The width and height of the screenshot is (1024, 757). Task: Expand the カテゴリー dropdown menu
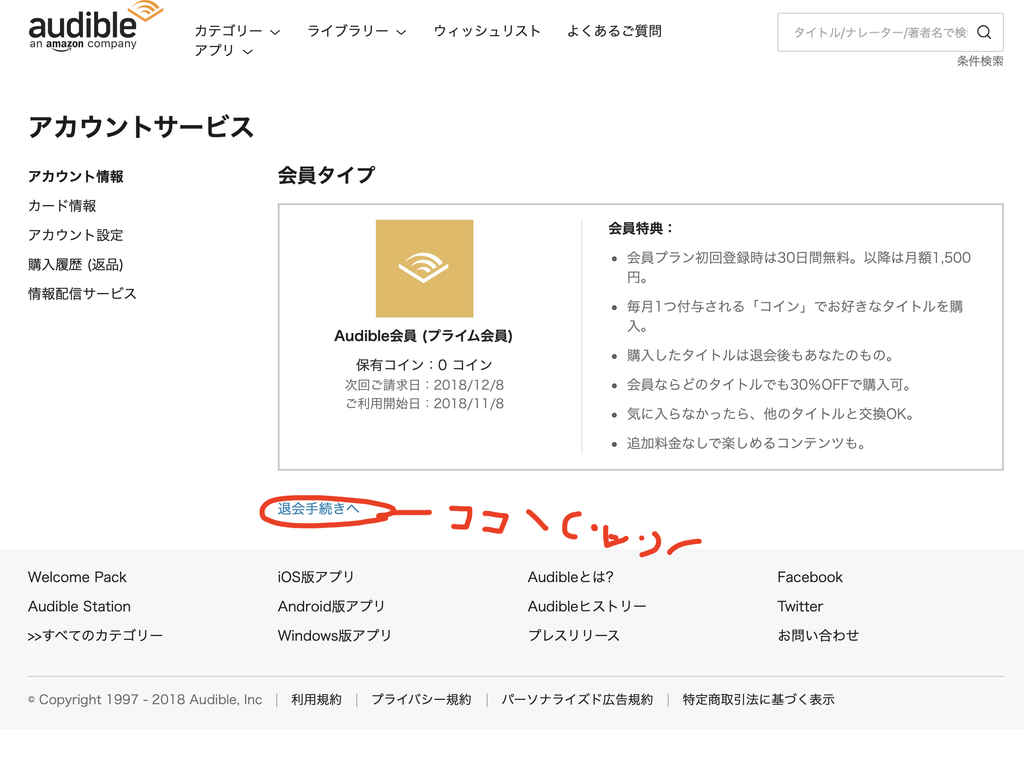[x=238, y=31]
